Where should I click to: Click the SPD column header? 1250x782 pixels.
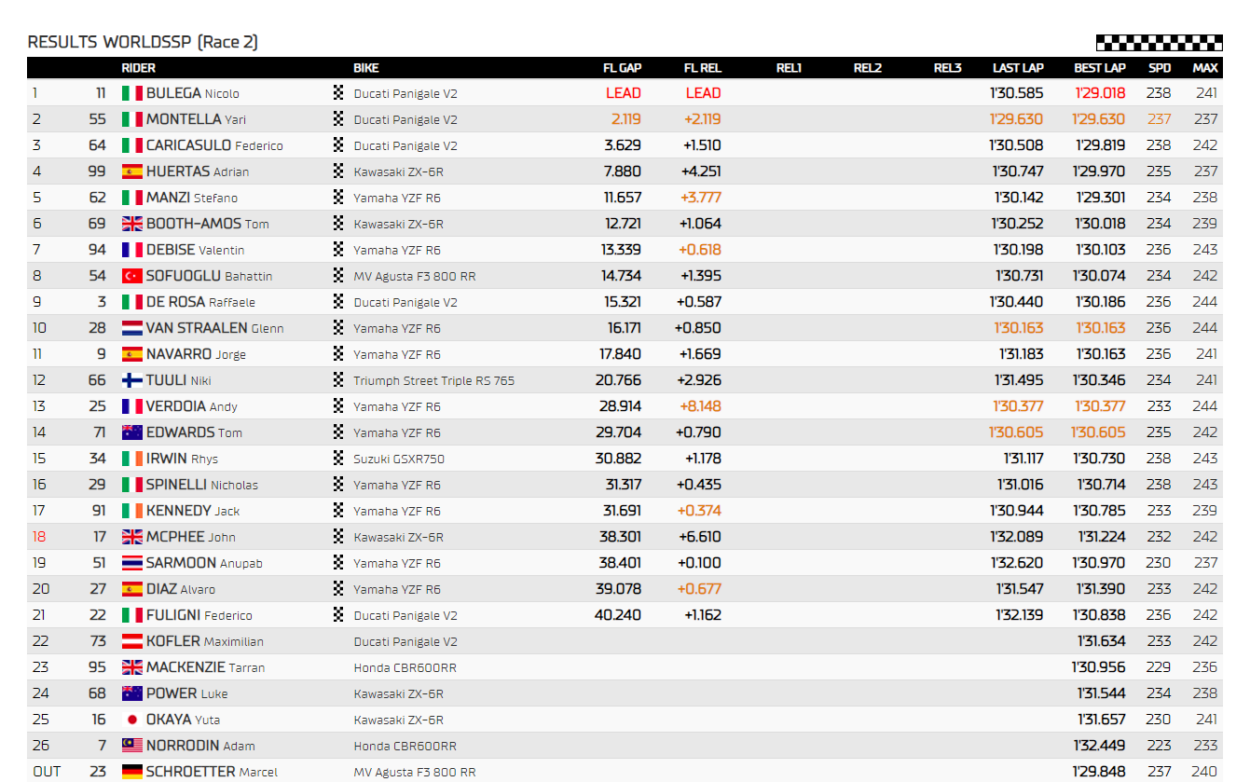[x=1159, y=68]
